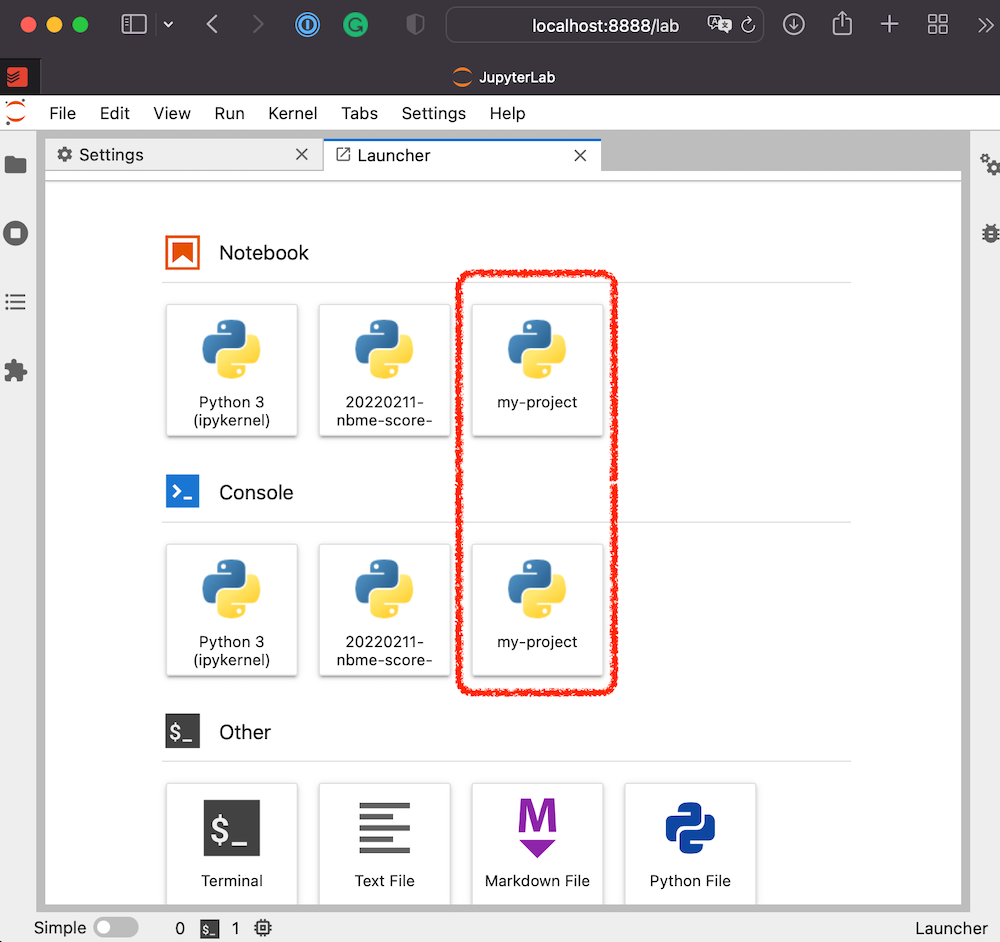Toggle the browser sidebar
1000x942 pixels.
pos(134,25)
